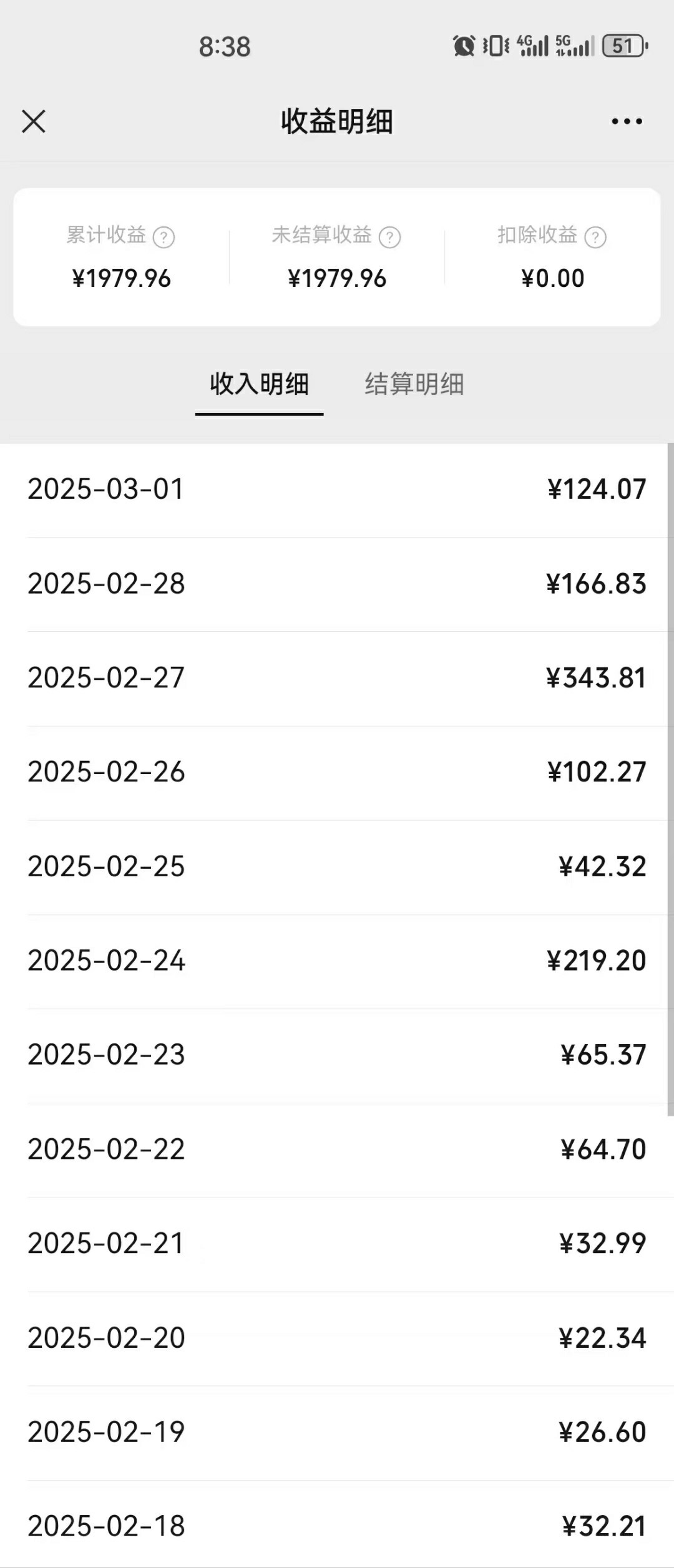Tap the 5G signal strength icon
Screen dimensions: 674x1568
(574, 46)
